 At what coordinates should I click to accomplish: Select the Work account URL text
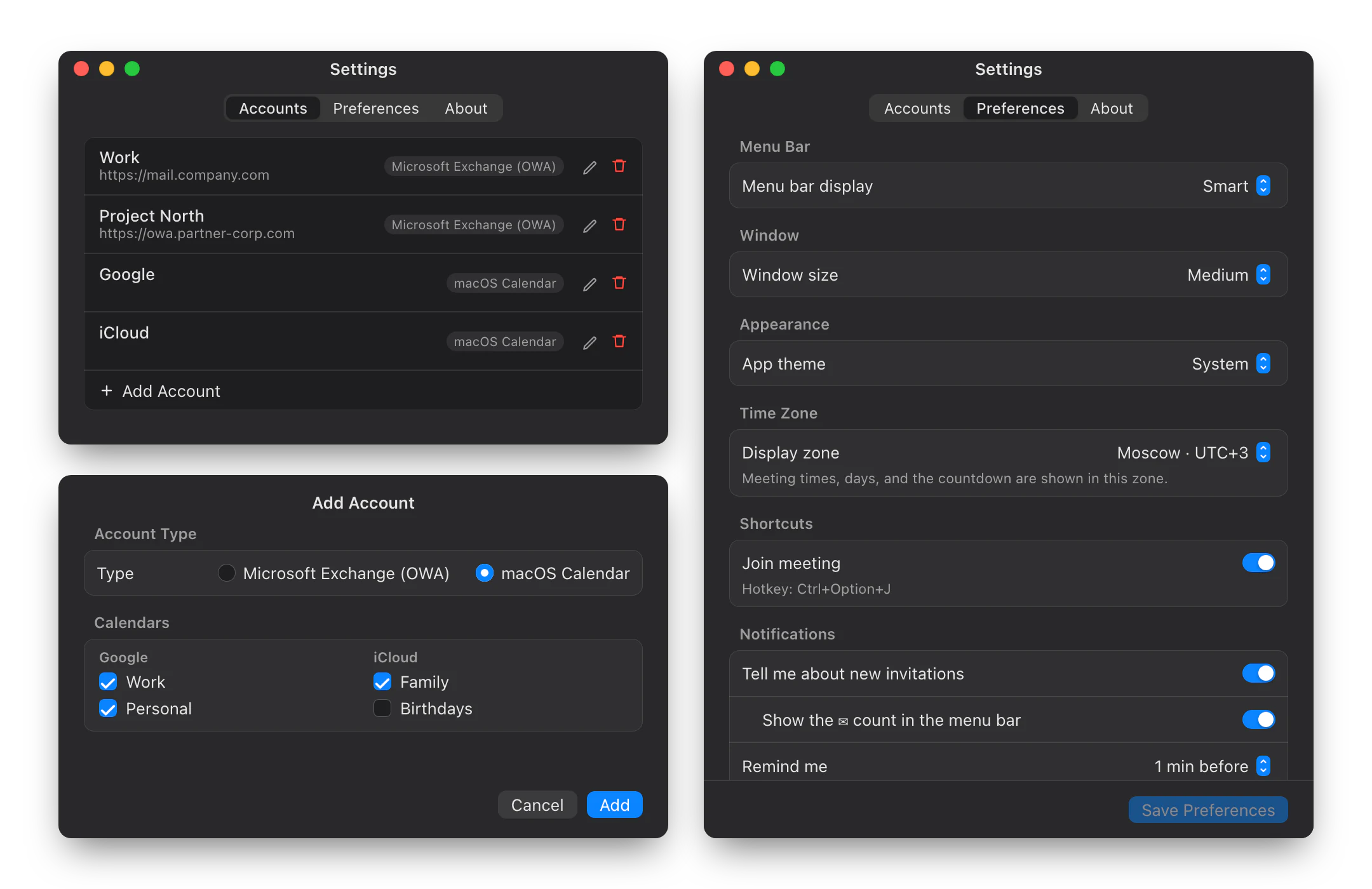pos(184,175)
